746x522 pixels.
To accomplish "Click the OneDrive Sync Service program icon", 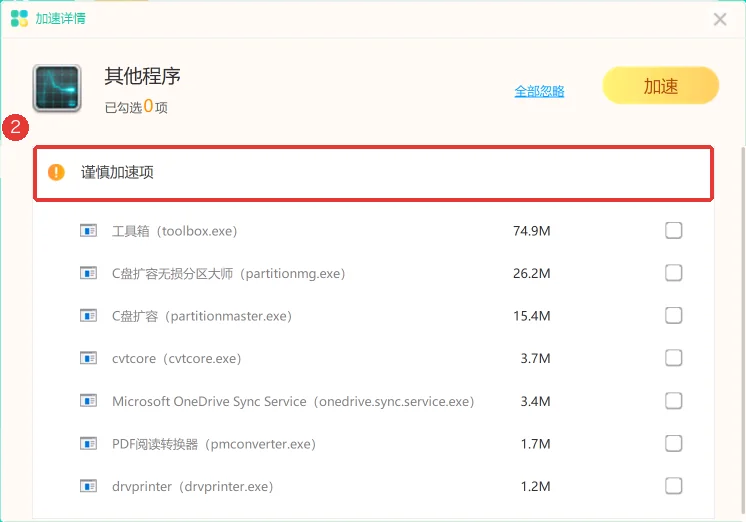I will point(88,401).
